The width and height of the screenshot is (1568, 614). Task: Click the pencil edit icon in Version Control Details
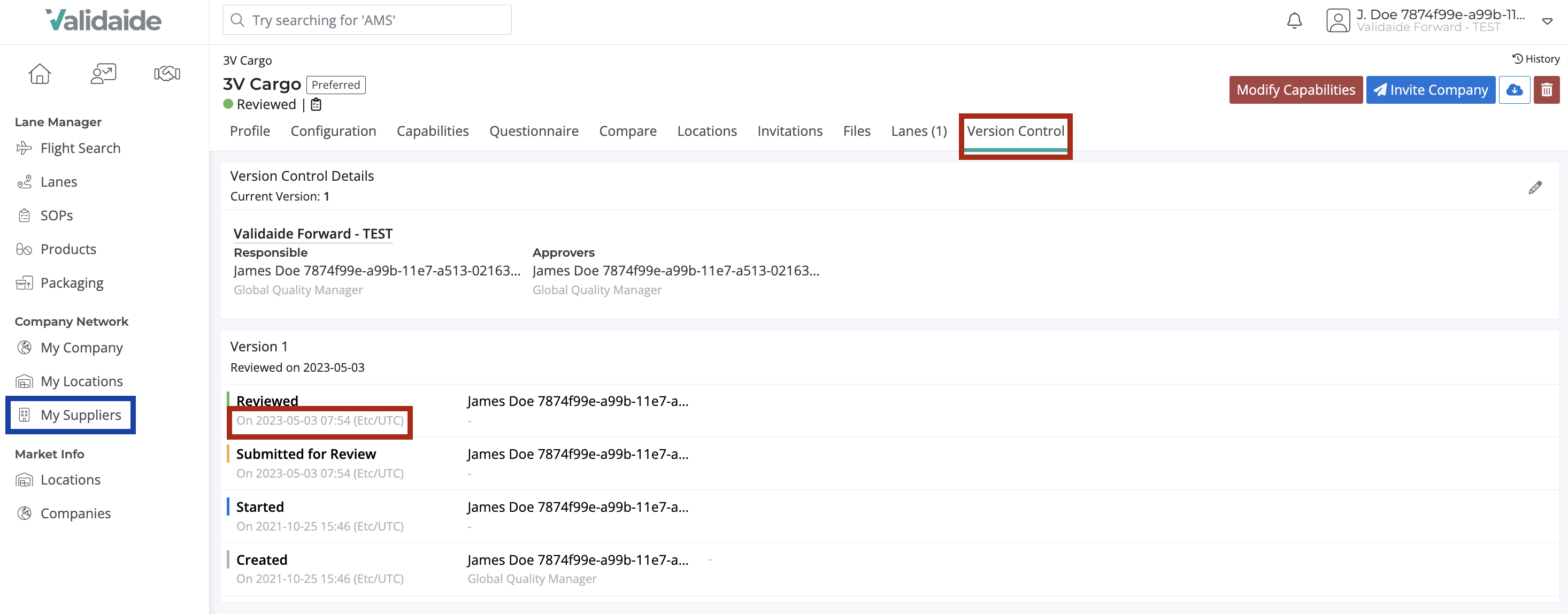pyautogui.click(x=1534, y=187)
